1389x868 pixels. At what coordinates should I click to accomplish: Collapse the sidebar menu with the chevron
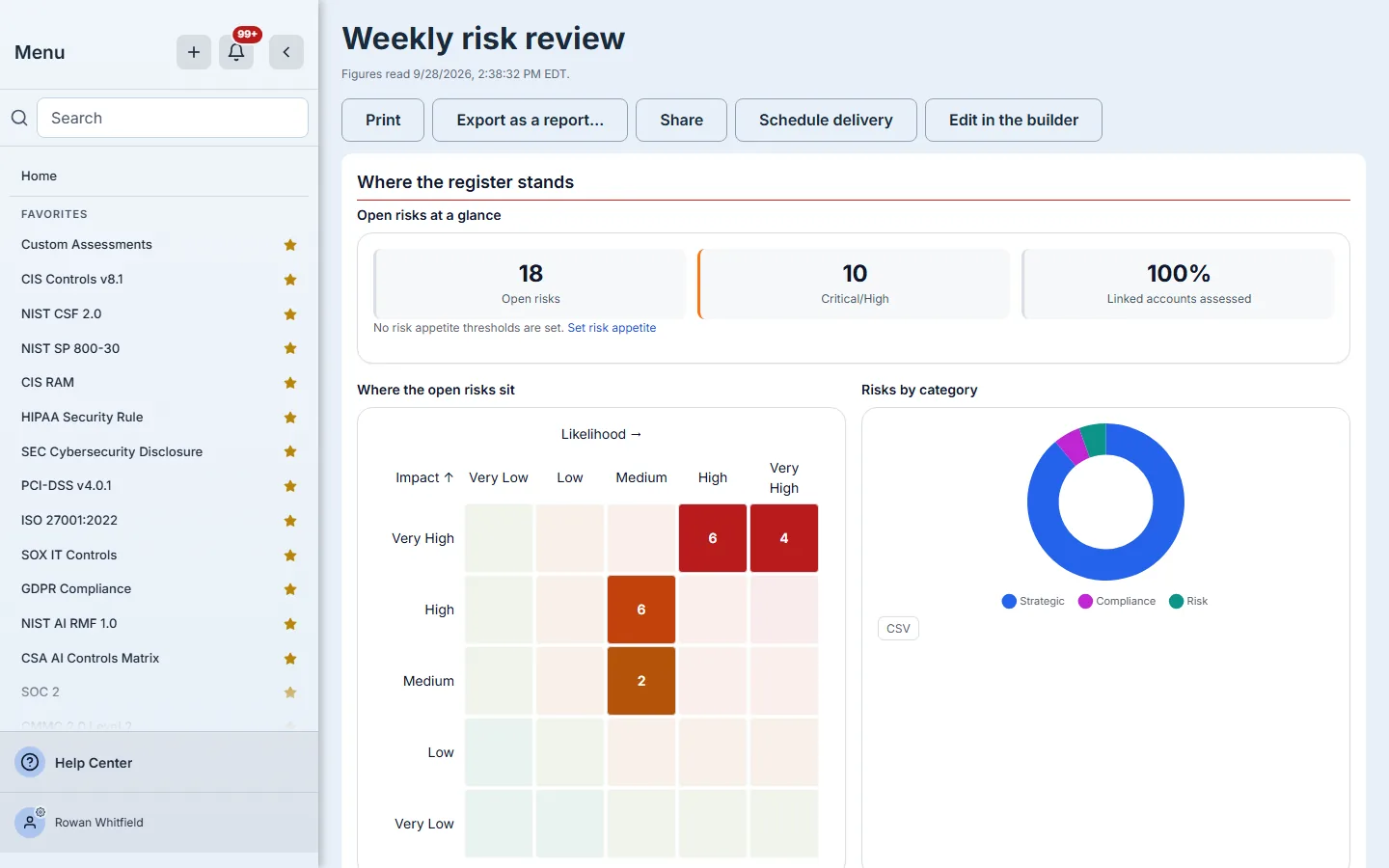point(286,52)
